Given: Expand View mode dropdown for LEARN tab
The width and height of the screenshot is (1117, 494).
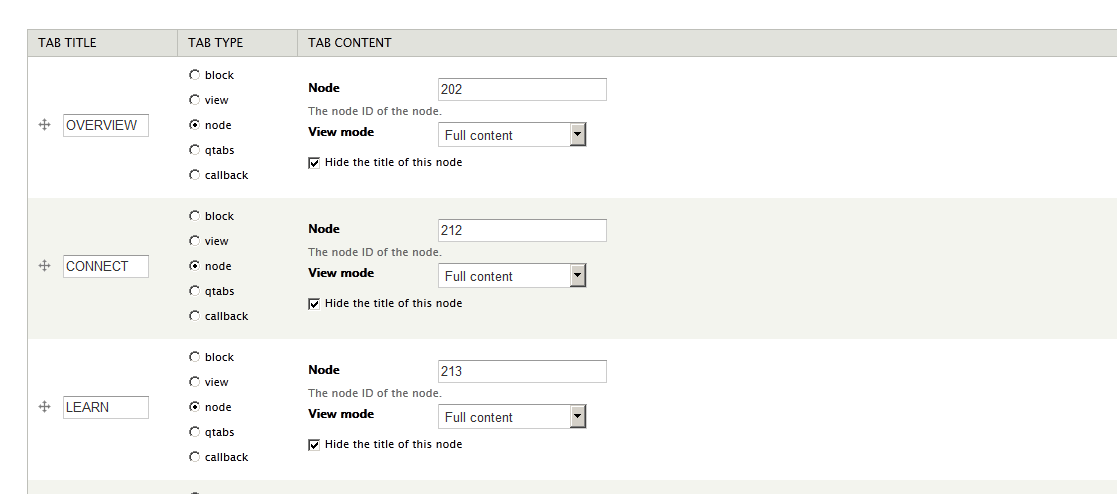Looking at the screenshot, I should click(512, 417).
